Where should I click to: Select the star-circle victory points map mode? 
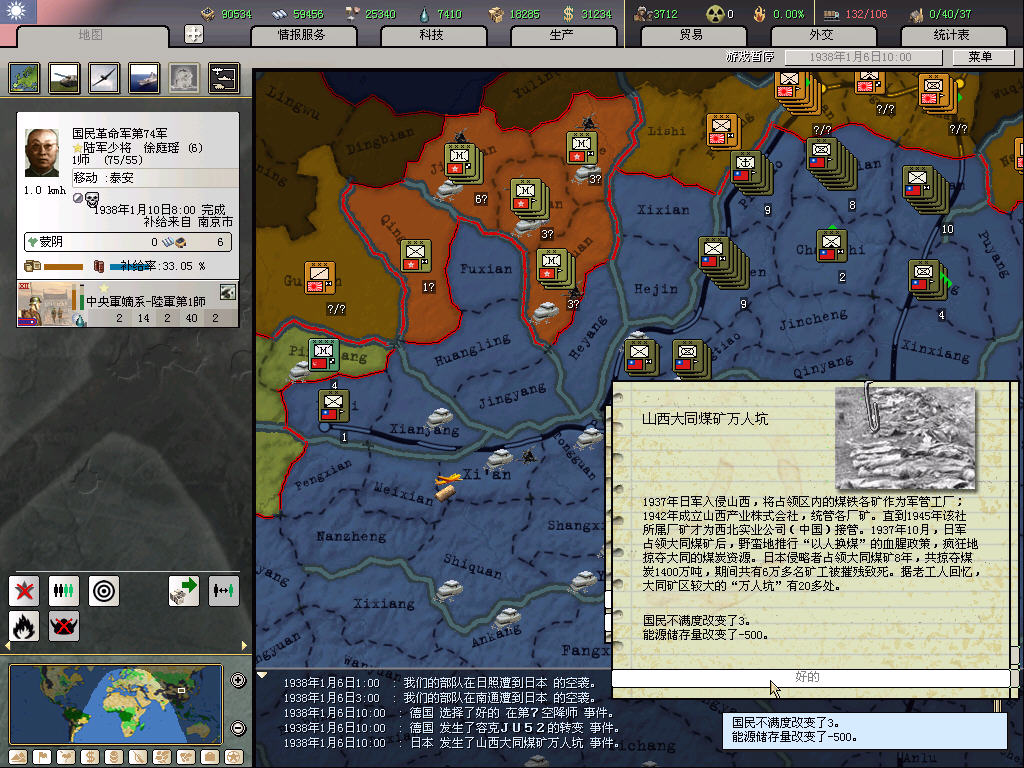point(234,757)
